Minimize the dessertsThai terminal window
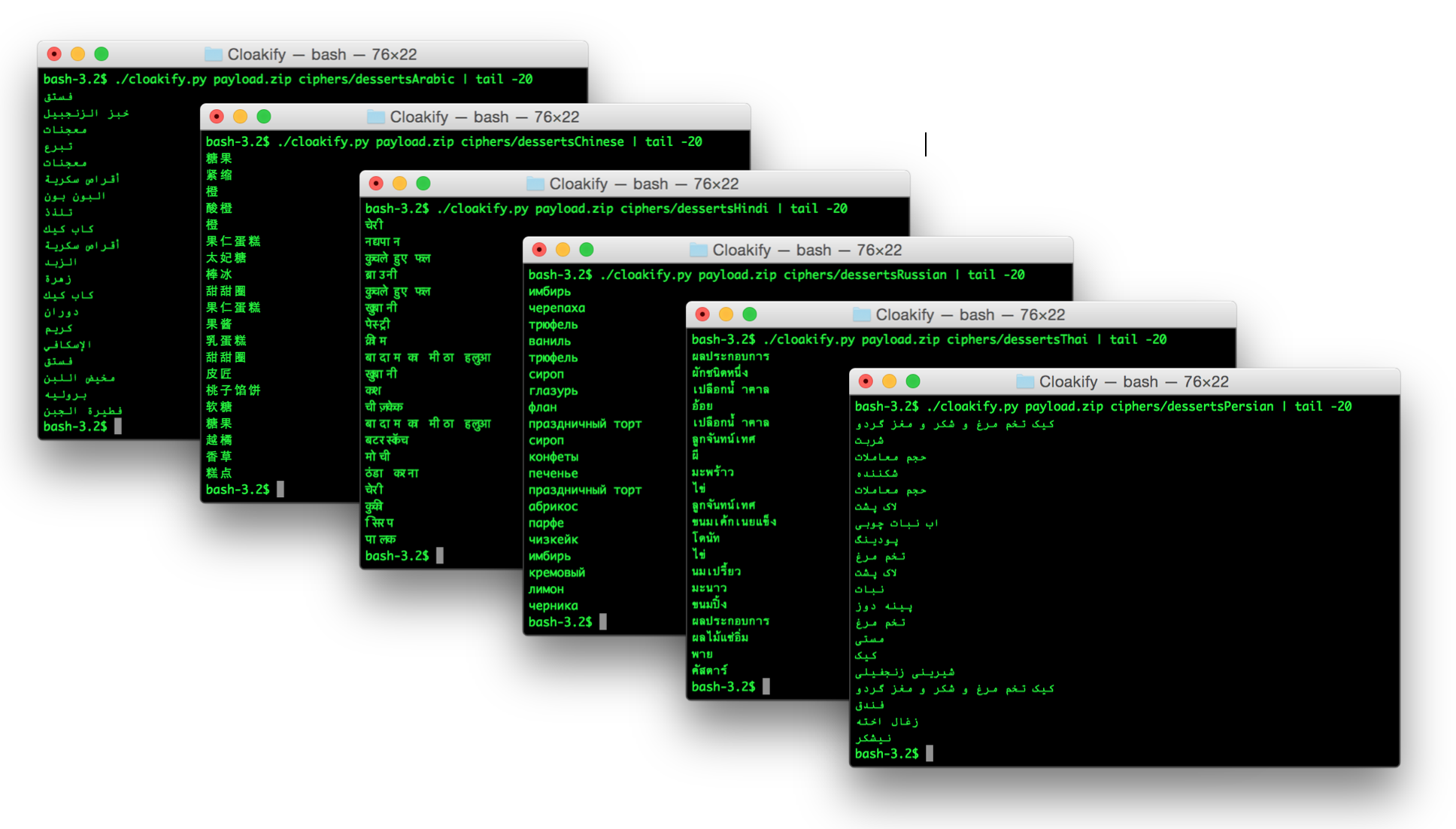The width and height of the screenshot is (1456, 829). [726, 314]
